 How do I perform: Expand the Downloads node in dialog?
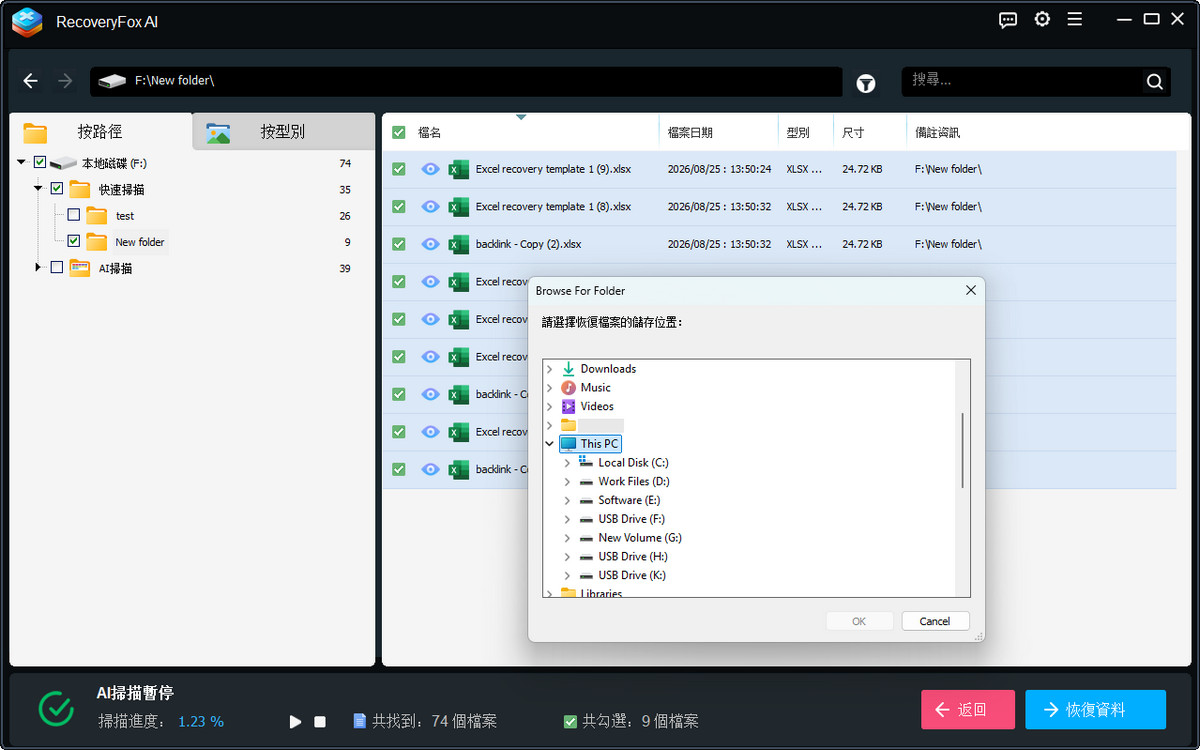(549, 369)
